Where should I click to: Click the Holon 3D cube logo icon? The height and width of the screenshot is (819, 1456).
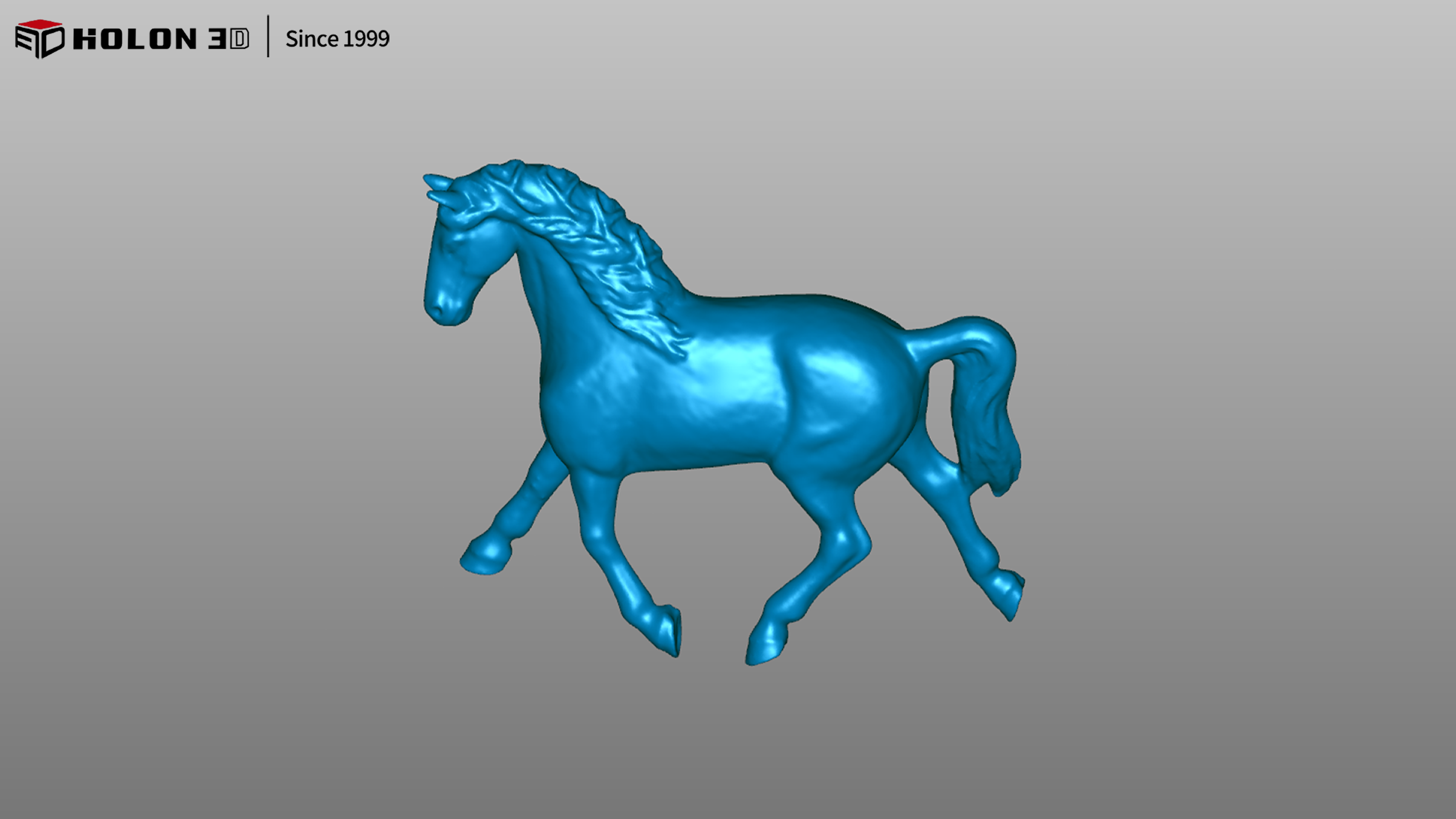39,39
